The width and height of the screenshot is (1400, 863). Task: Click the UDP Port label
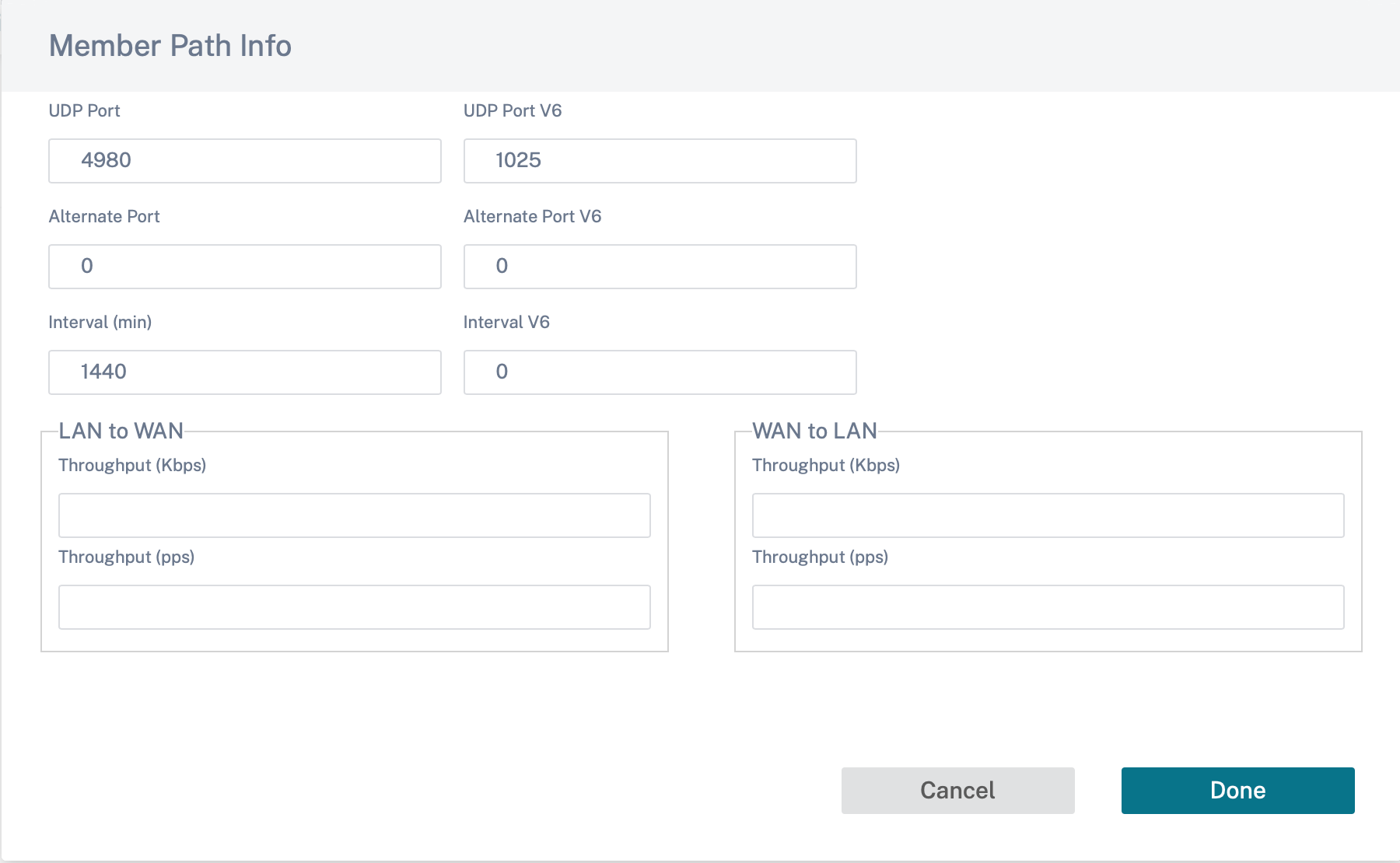[x=85, y=110]
